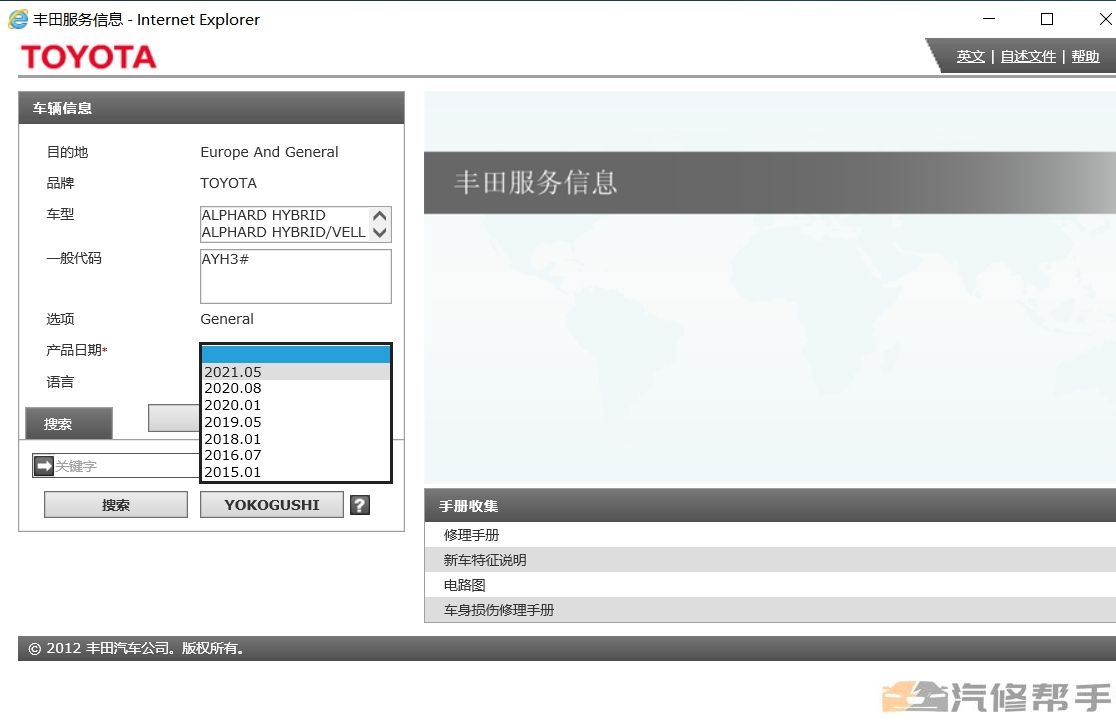1116x724 pixels.
Task: Click the YOKOGUSHI button
Action: coord(272,505)
